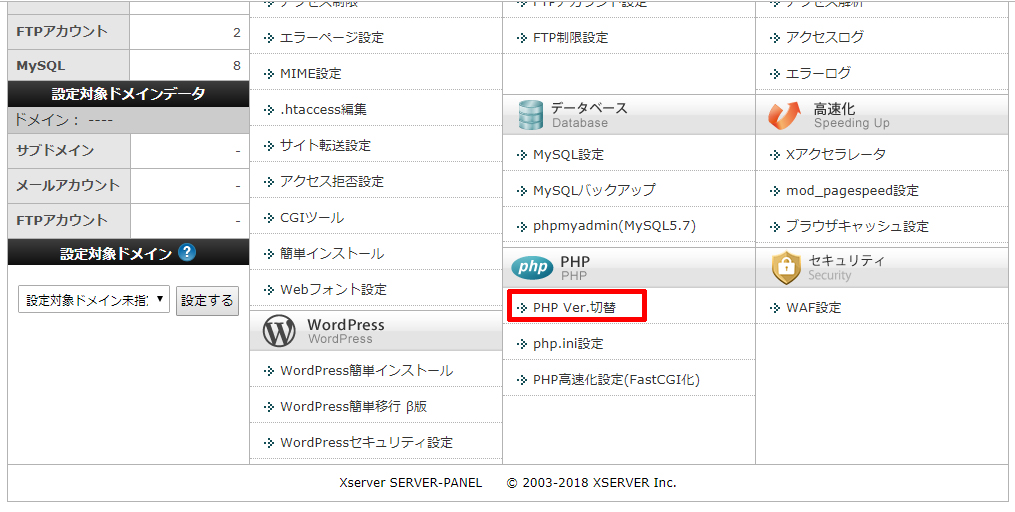Open WordPress簡単インストール
Screen dimensions: 1015x512
click(x=366, y=371)
